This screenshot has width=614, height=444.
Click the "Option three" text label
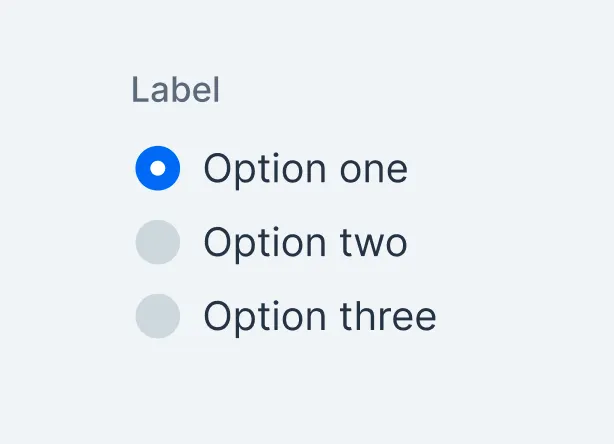click(320, 316)
